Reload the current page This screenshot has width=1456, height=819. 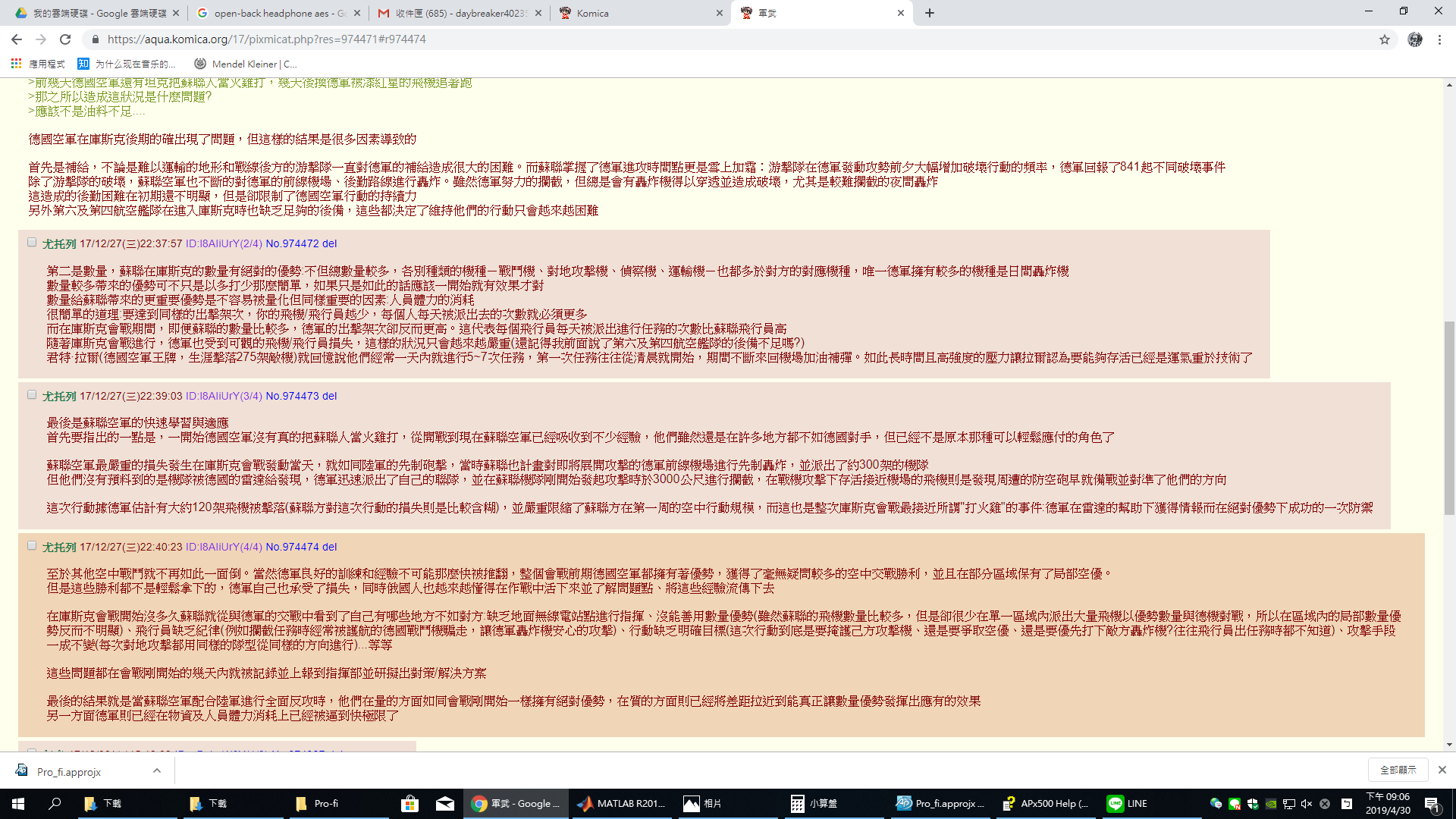coord(65,39)
